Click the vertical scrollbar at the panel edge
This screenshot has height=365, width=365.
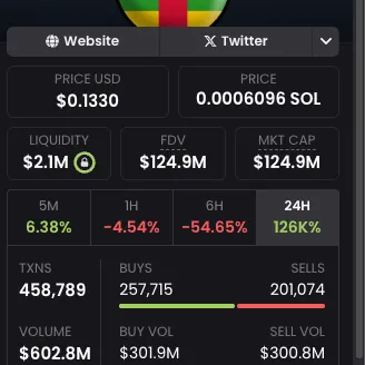click(x=359, y=180)
